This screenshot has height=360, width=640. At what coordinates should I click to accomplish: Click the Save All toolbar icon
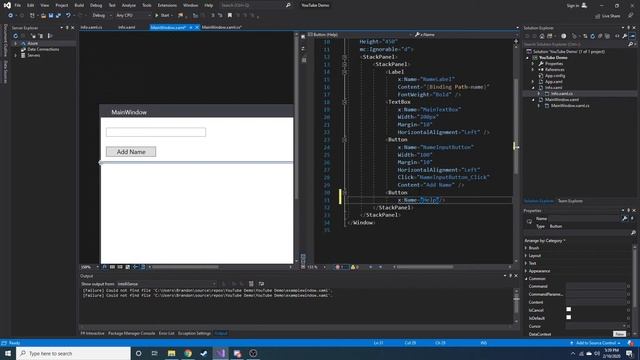click(58, 16)
